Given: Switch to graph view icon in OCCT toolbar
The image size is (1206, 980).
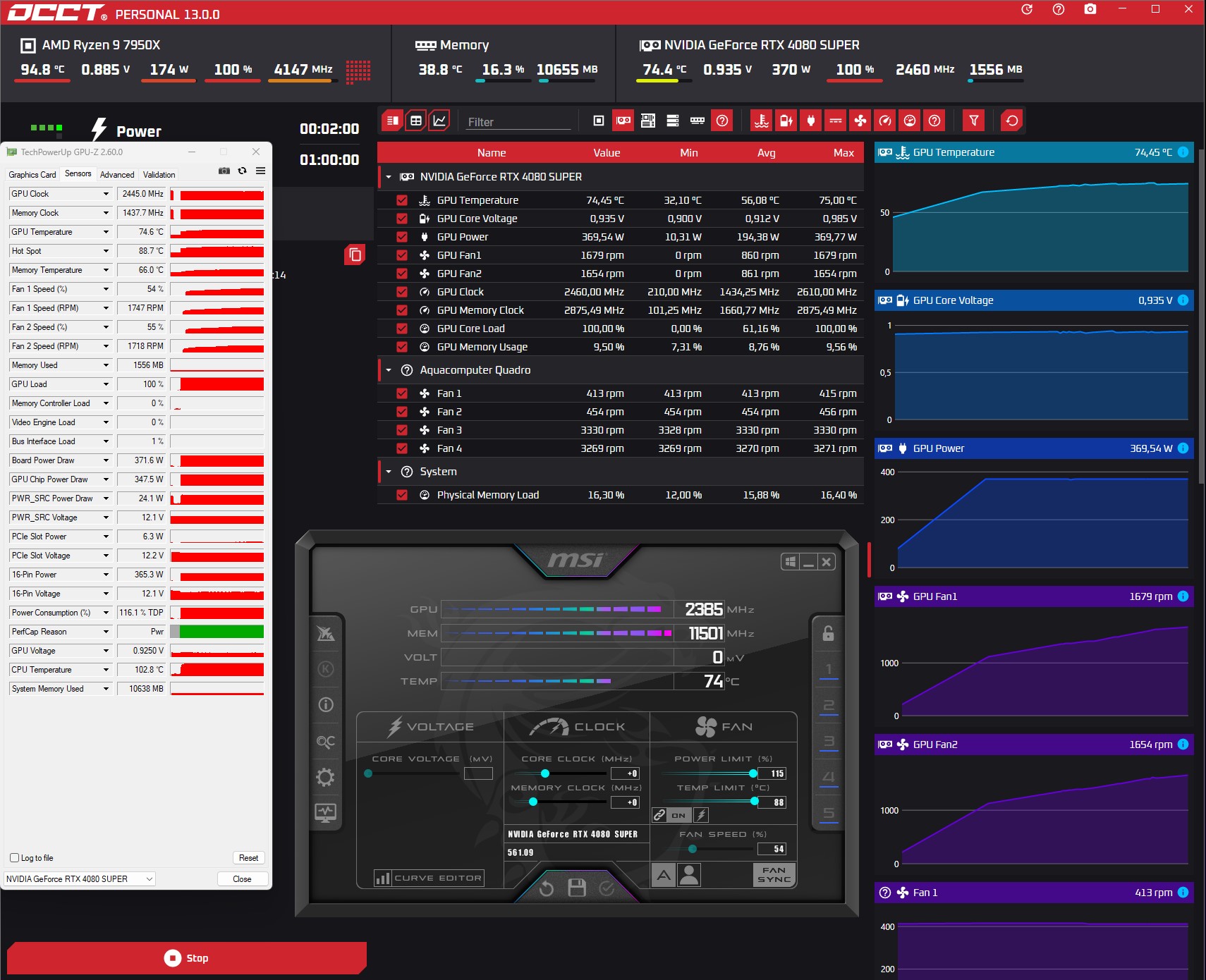Looking at the screenshot, I should [439, 121].
